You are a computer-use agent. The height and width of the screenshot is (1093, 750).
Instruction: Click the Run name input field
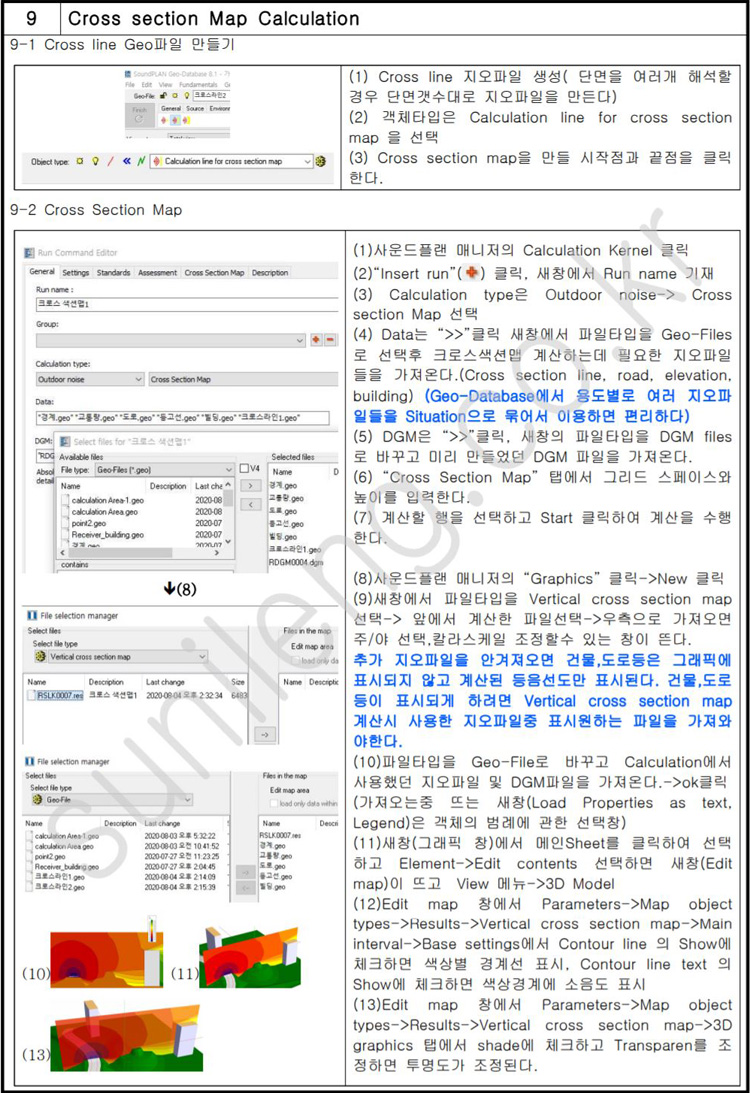tap(187, 305)
